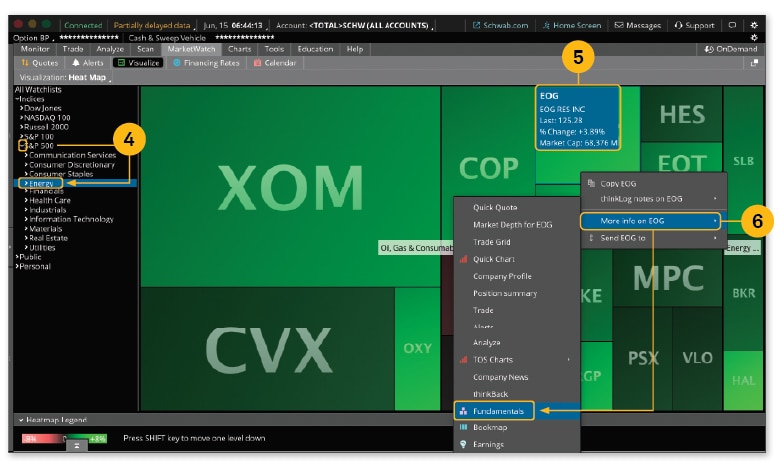Choose Market Depth for EOG

tap(517, 225)
